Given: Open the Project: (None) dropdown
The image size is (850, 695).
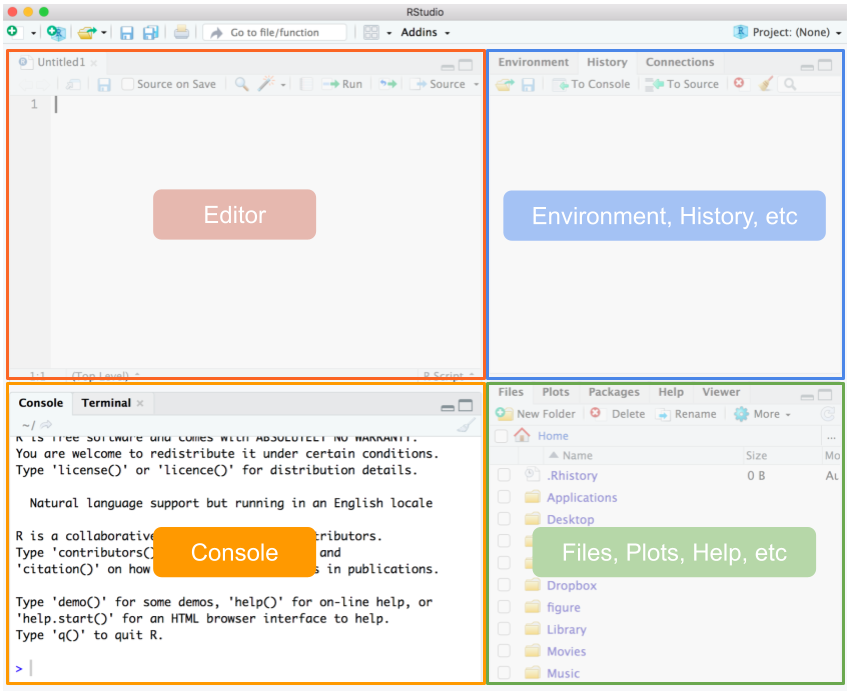Looking at the screenshot, I should pyautogui.click(x=788, y=33).
